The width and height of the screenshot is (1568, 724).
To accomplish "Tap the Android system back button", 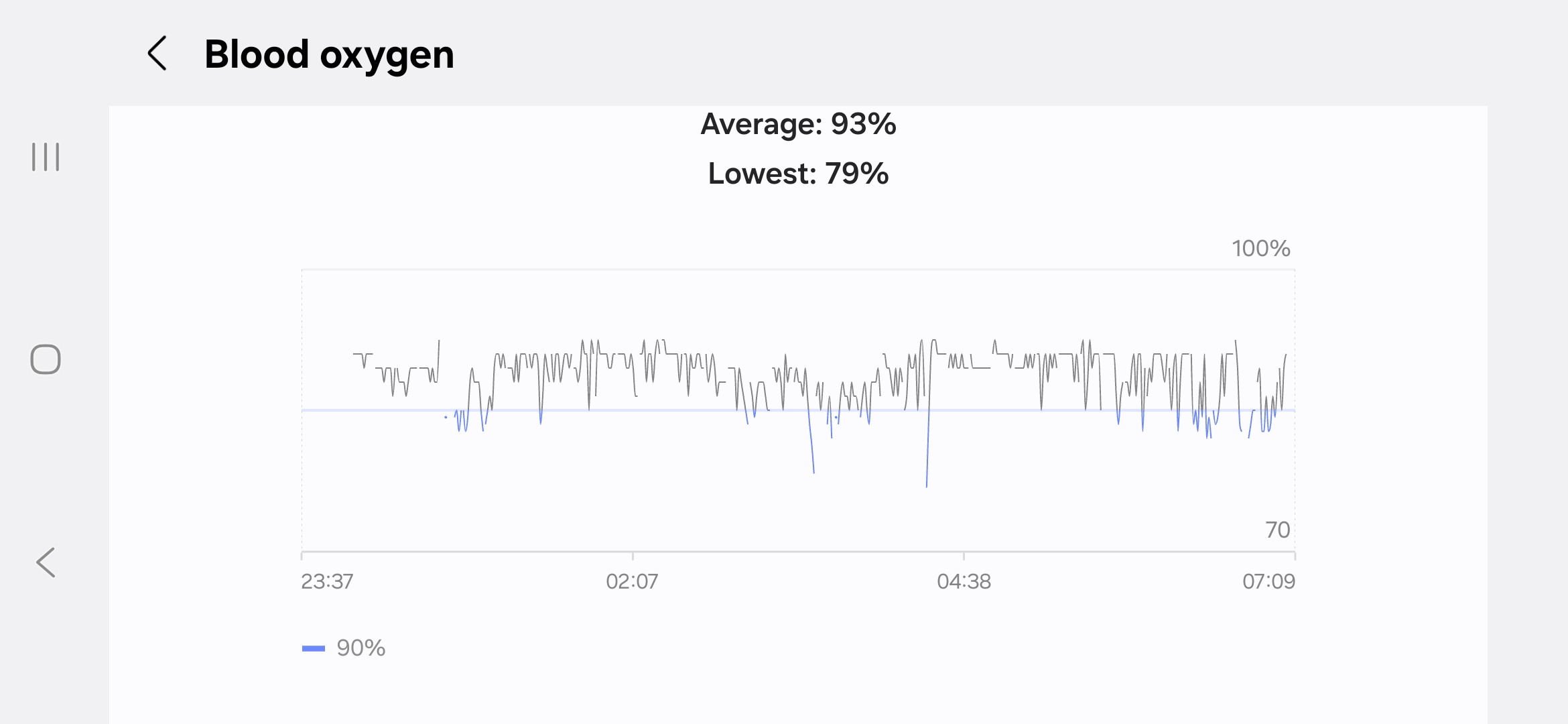I will click(x=46, y=562).
